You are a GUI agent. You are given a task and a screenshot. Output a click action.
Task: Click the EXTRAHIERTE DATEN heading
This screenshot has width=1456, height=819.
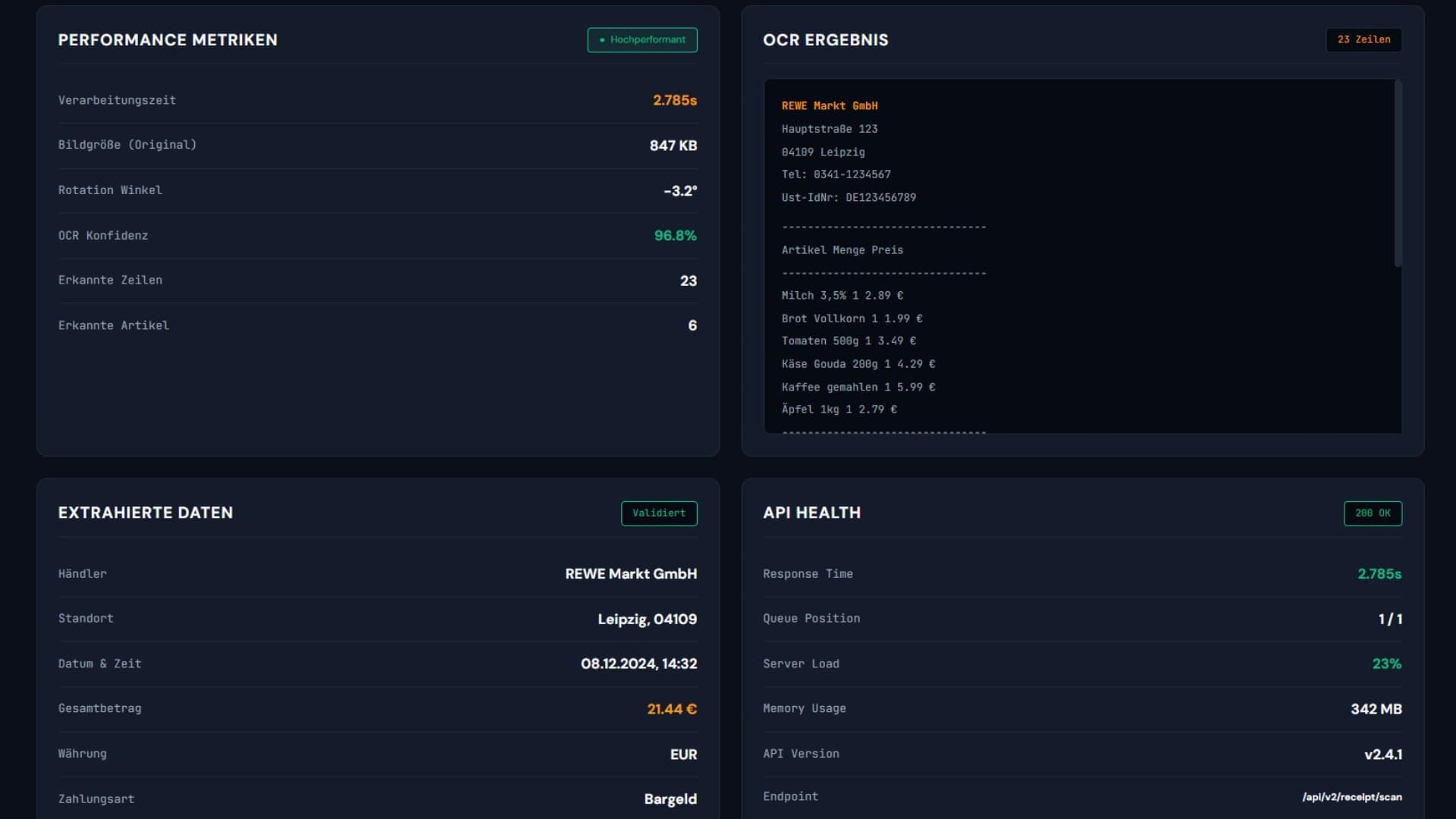[146, 513]
